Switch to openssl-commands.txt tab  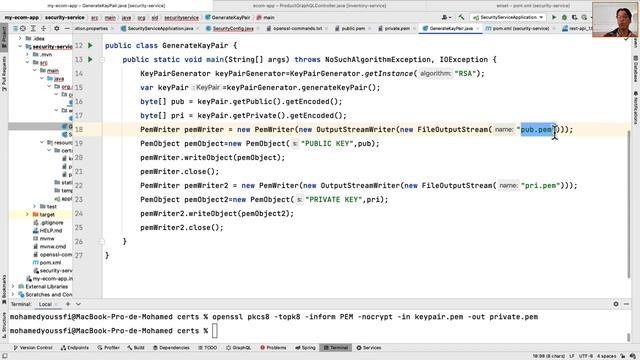(298, 29)
